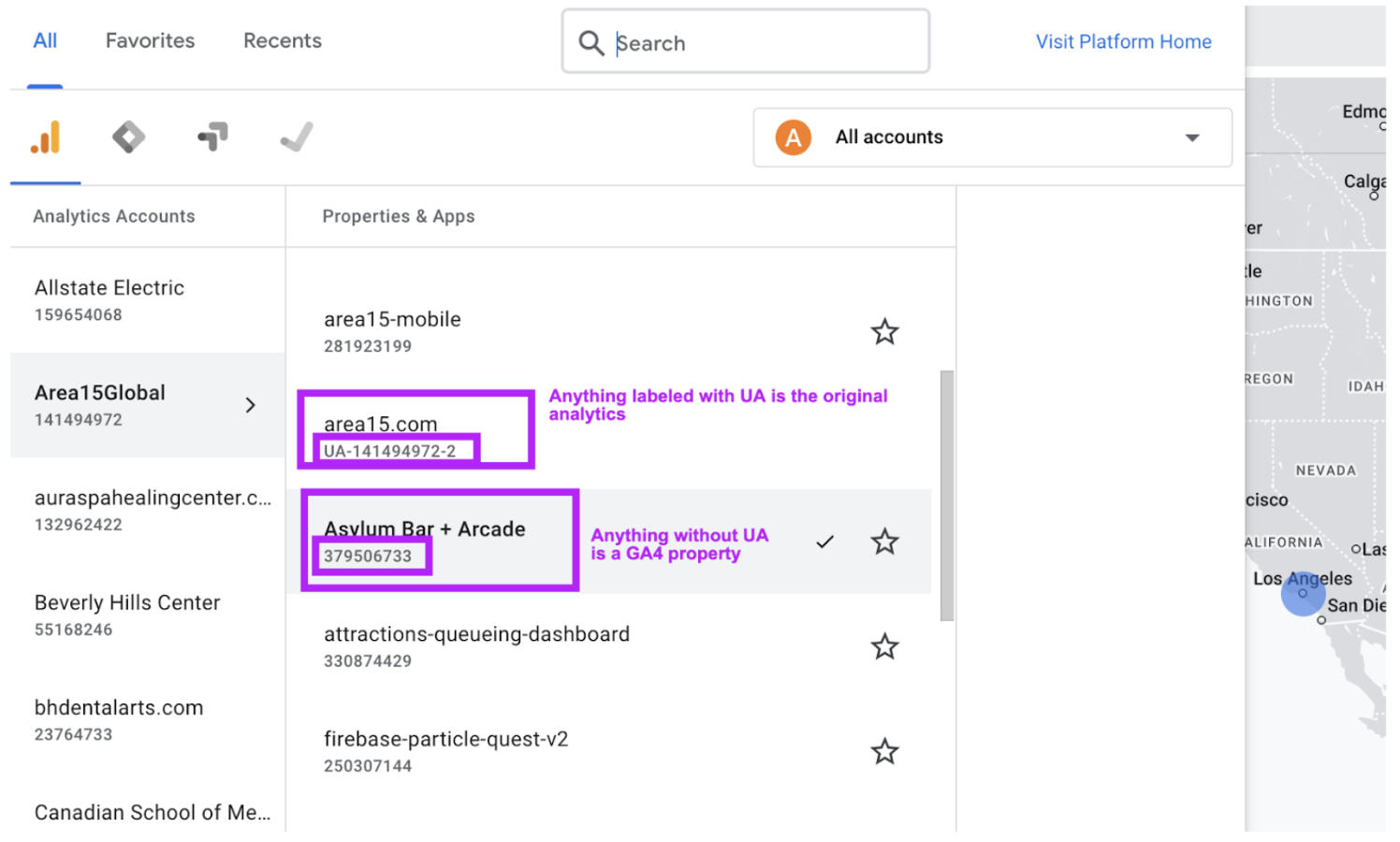This screenshot has height=842, width=1400.
Task: Click the All accounts dropdown arrow
Action: click(1192, 138)
